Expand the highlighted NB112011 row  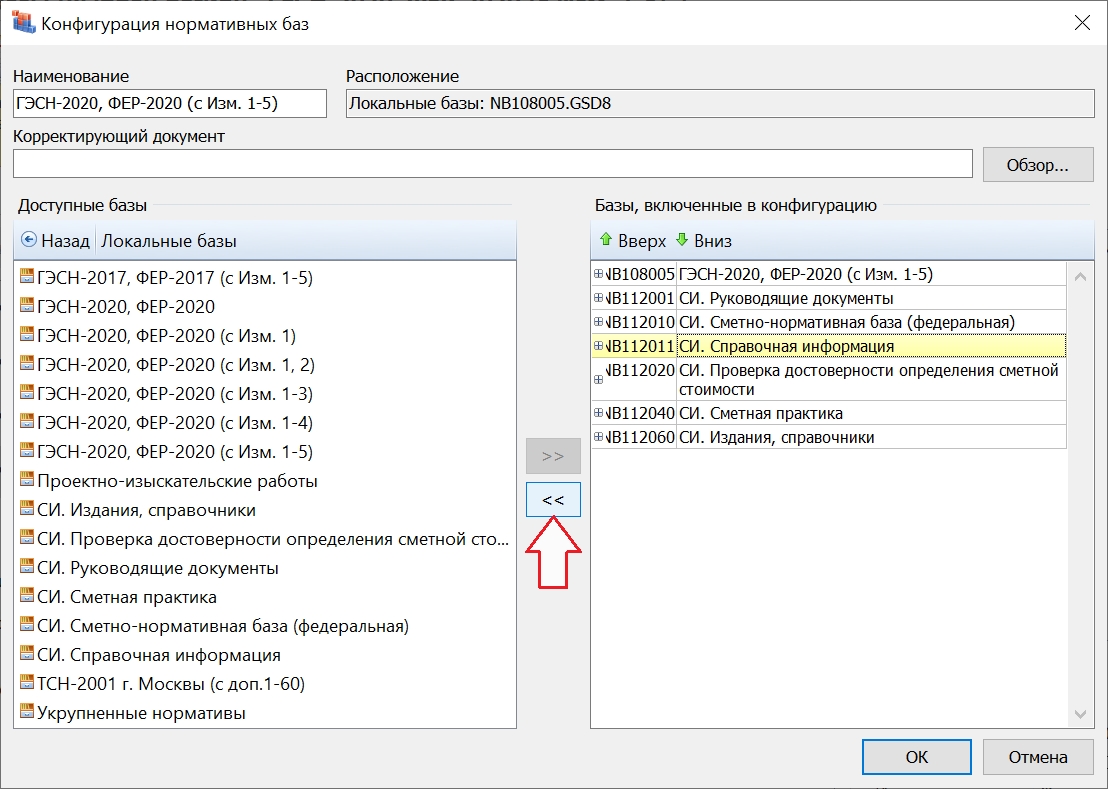click(x=599, y=346)
